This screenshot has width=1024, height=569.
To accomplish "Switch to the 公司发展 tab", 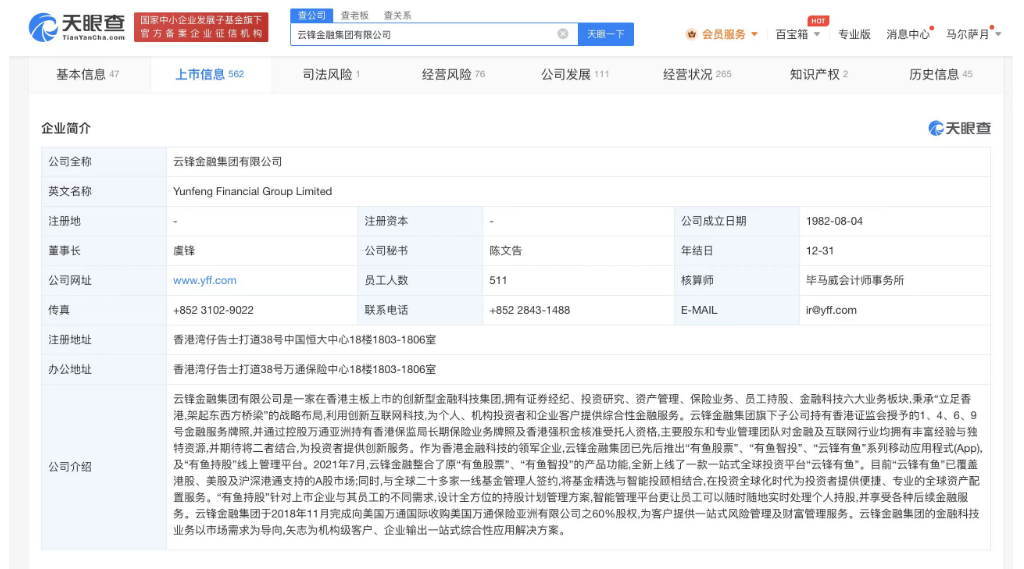I will click(x=575, y=74).
